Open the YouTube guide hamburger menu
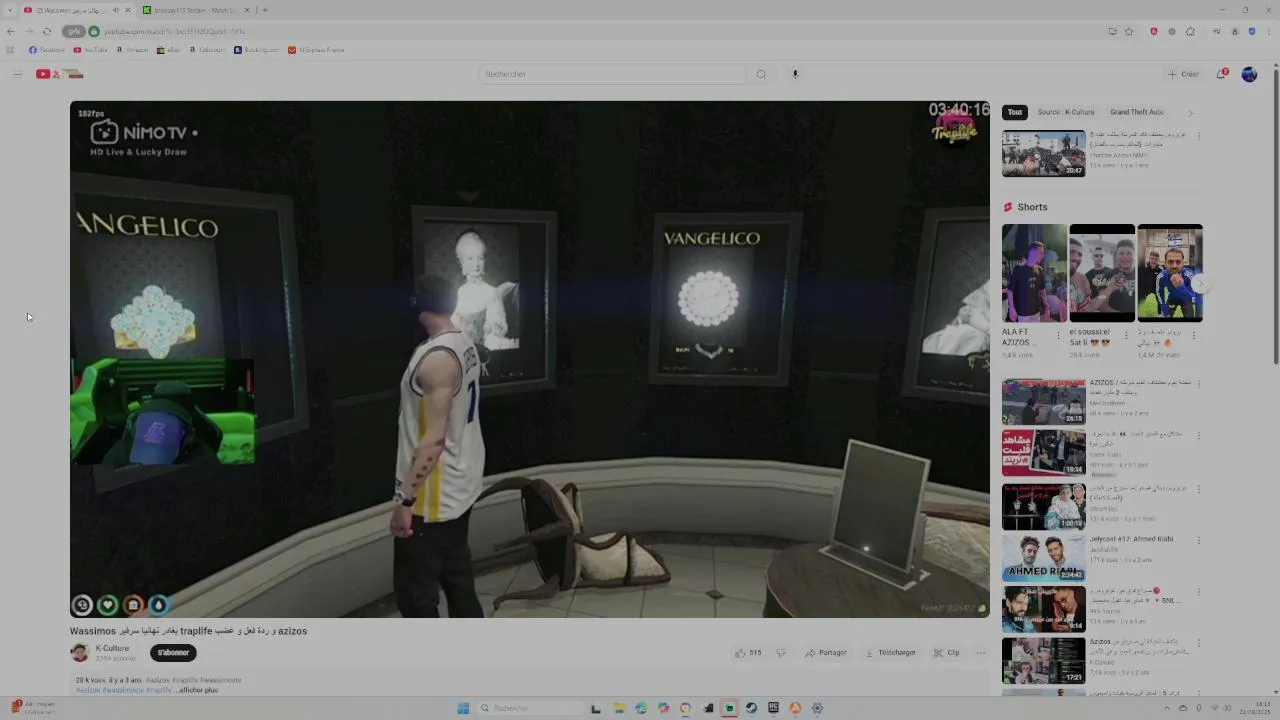This screenshot has height=720, width=1280. 17,74
